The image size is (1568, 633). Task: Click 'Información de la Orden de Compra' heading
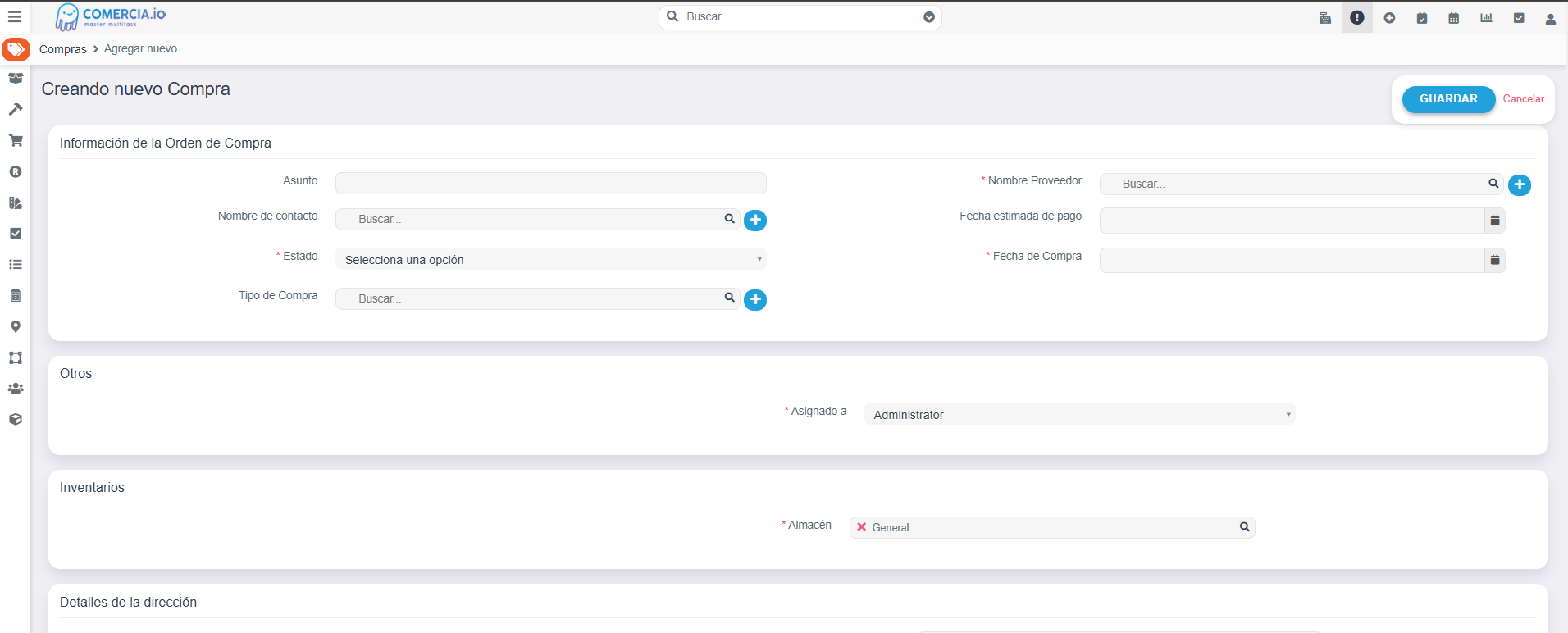pyautogui.click(x=166, y=143)
